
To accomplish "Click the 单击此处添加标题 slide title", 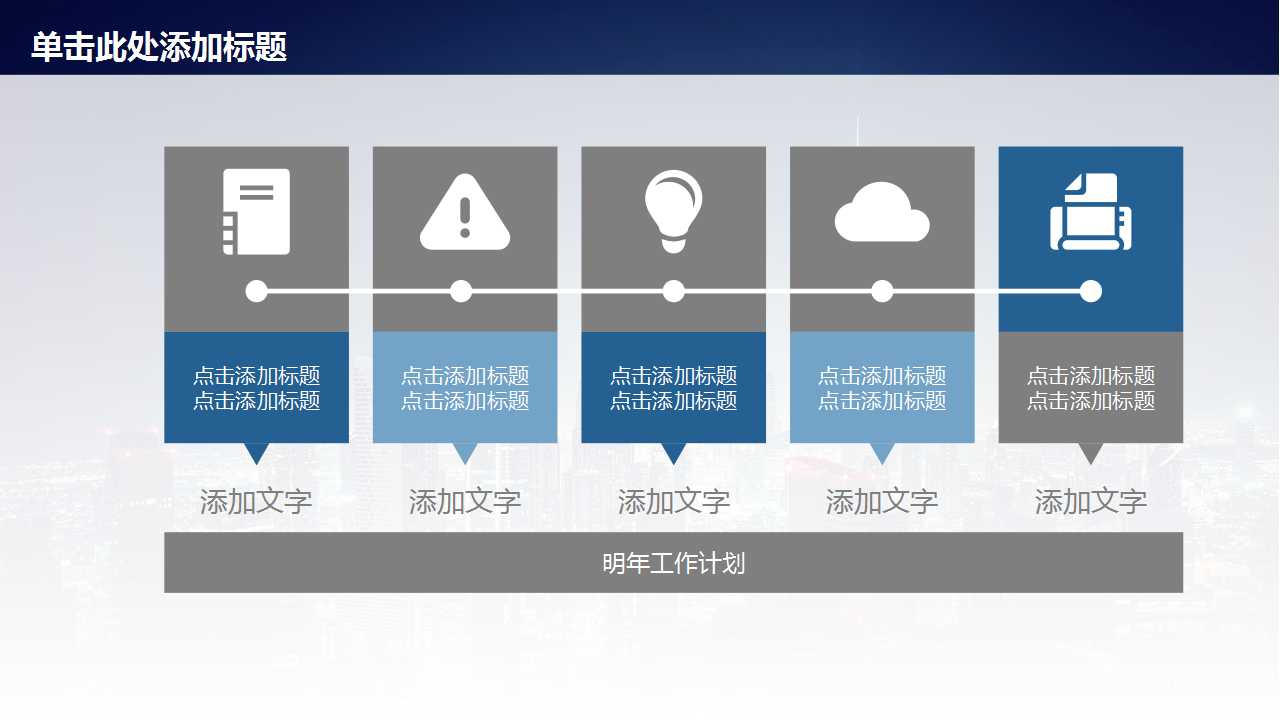I will point(159,47).
